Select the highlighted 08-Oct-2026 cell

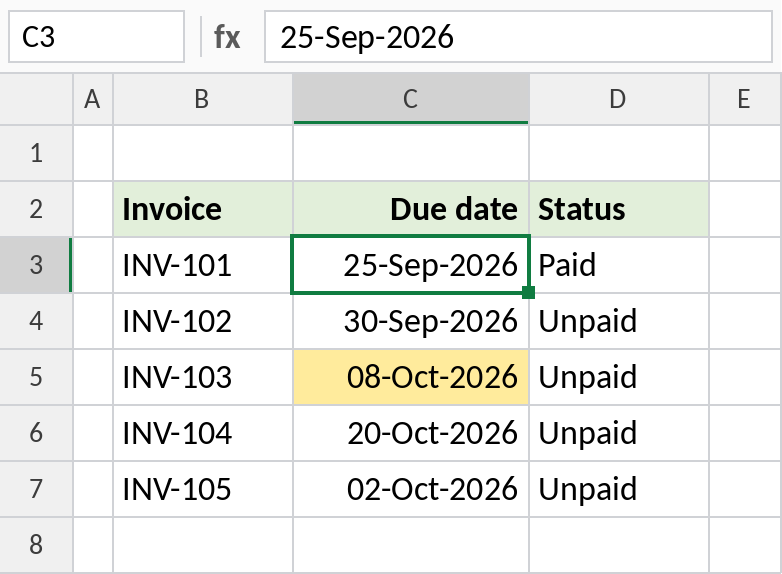pyautogui.click(x=411, y=377)
